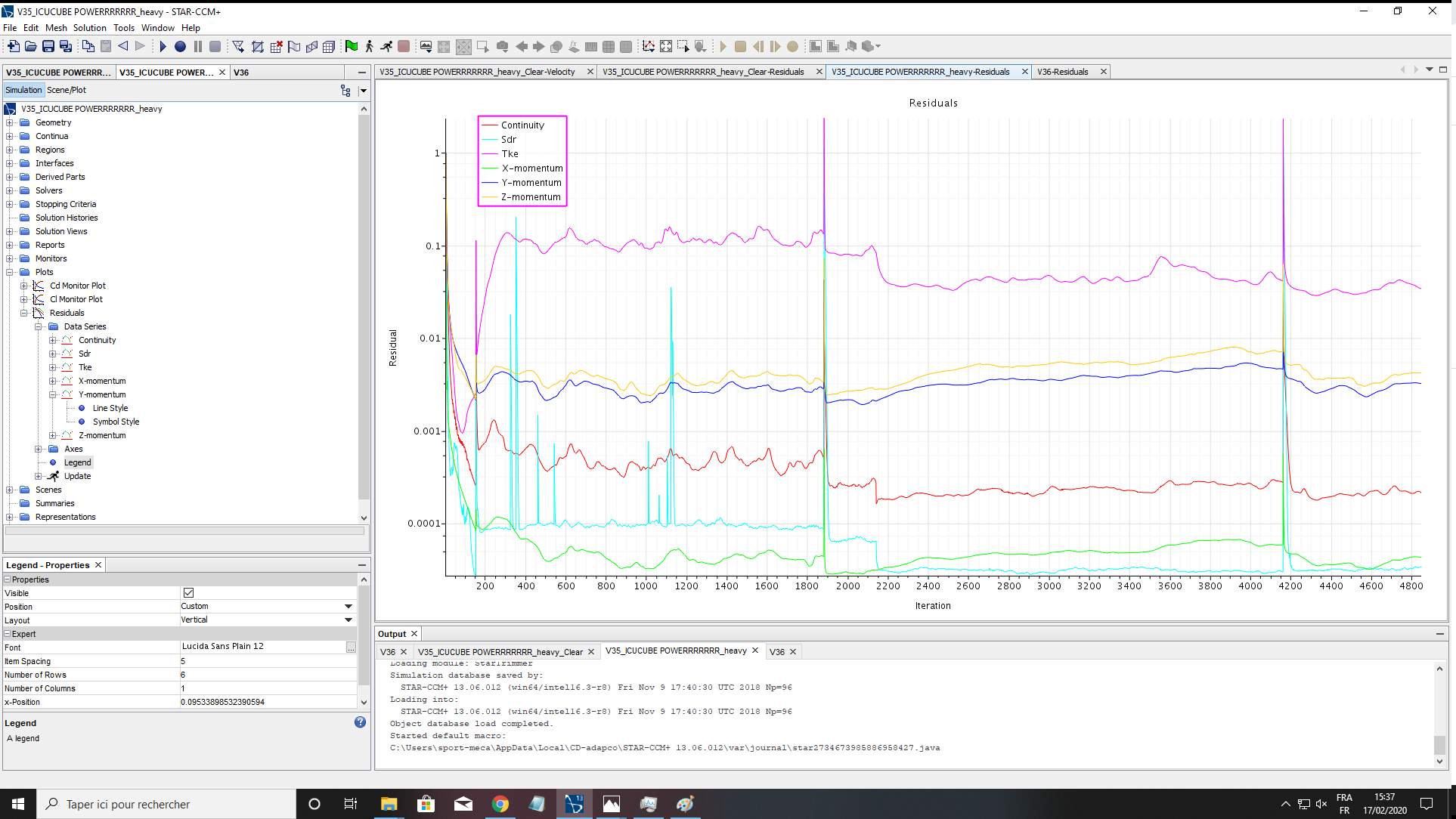The width and height of the screenshot is (1456, 819).
Task: Click the Font ellipsis editor button
Action: [x=351, y=647]
